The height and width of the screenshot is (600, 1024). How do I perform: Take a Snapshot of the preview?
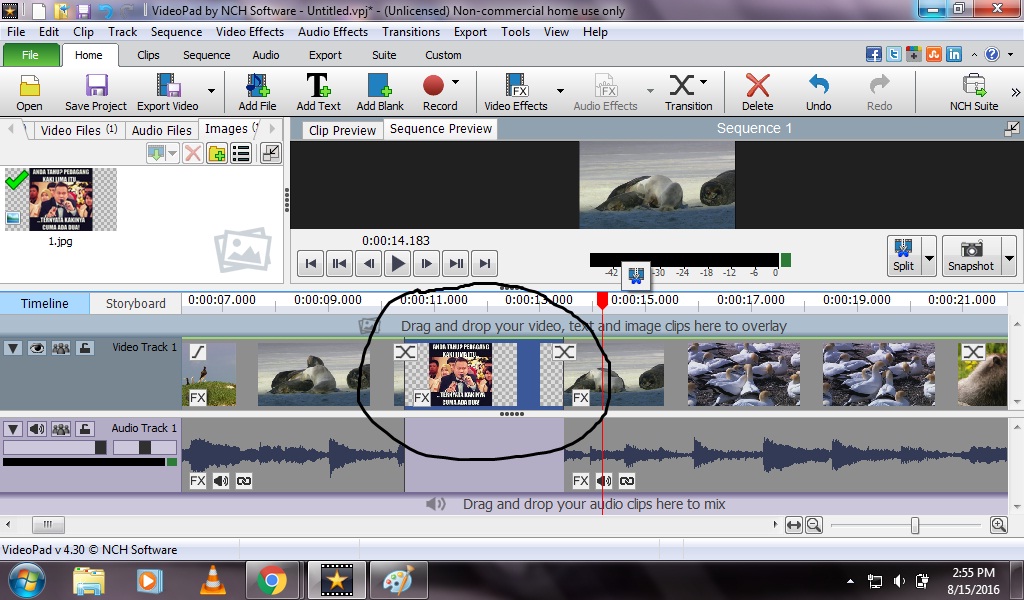971,255
